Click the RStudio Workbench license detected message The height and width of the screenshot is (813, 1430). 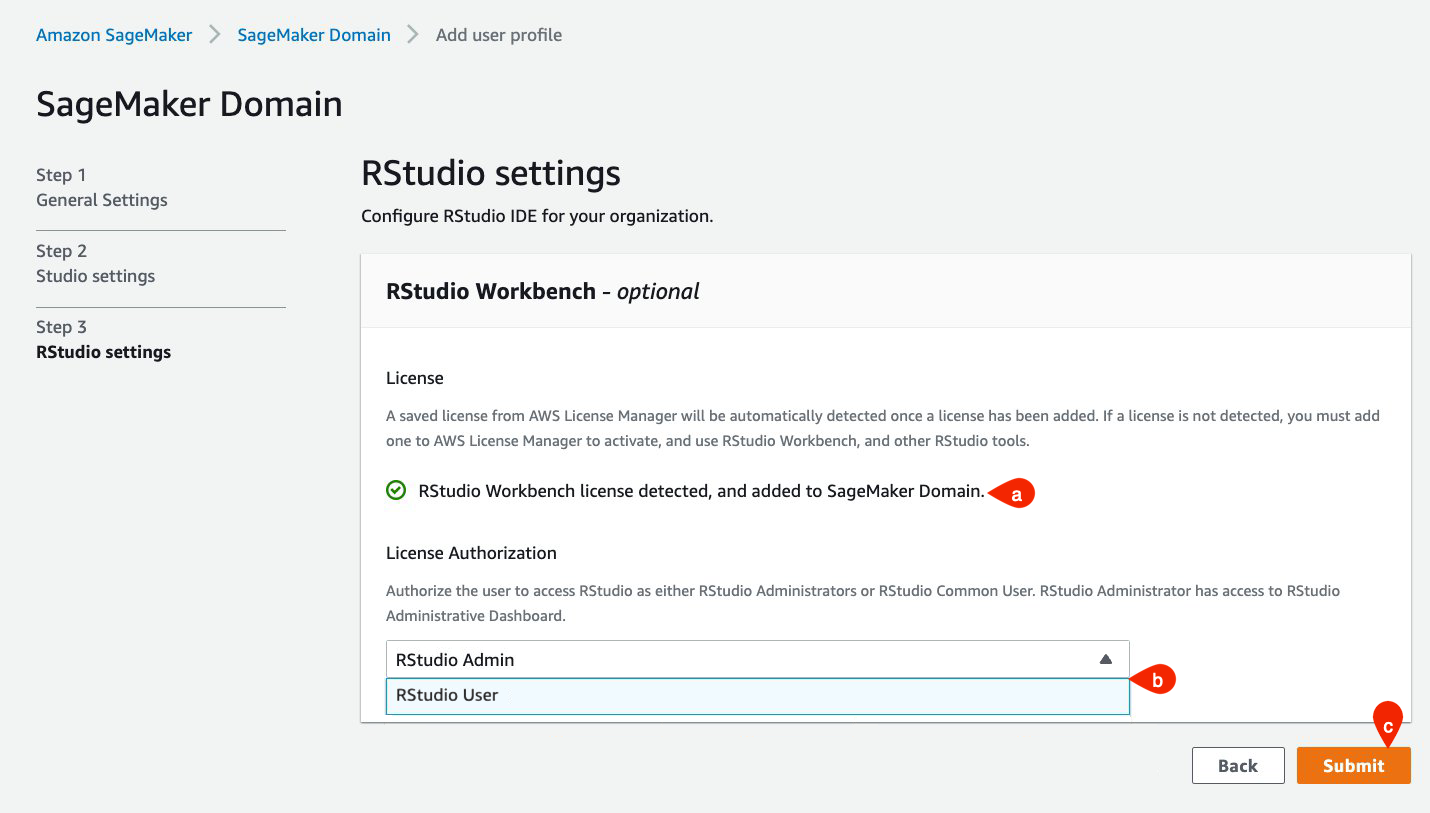[701, 491]
